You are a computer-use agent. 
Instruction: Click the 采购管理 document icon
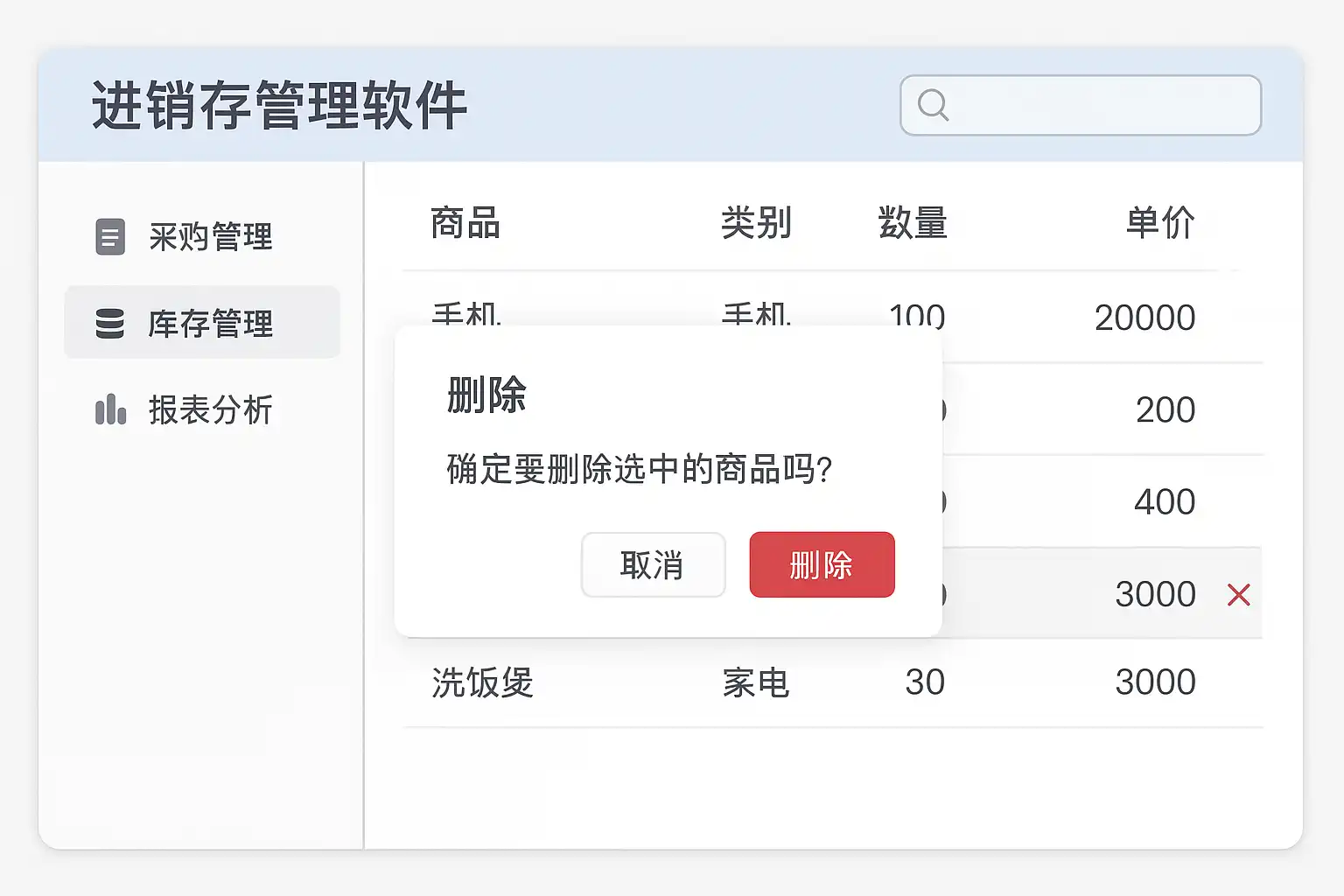pos(110,237)
